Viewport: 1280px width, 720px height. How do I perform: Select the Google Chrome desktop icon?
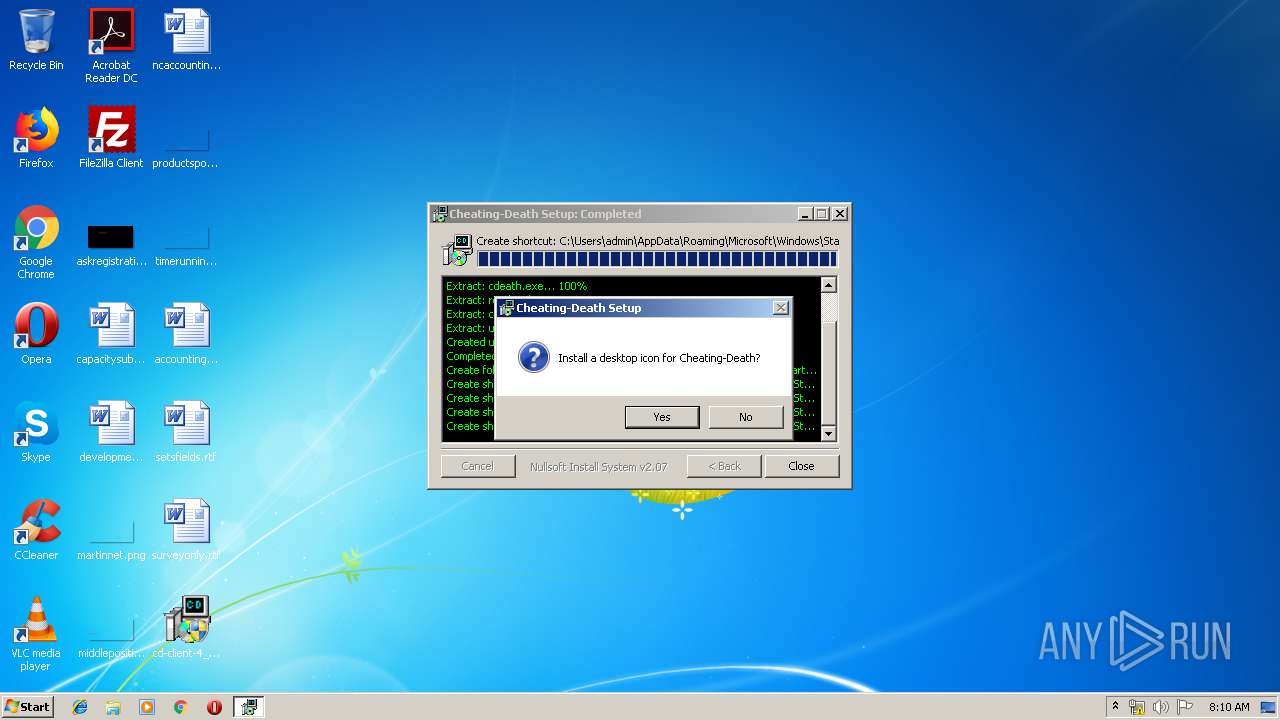(36, 242)
